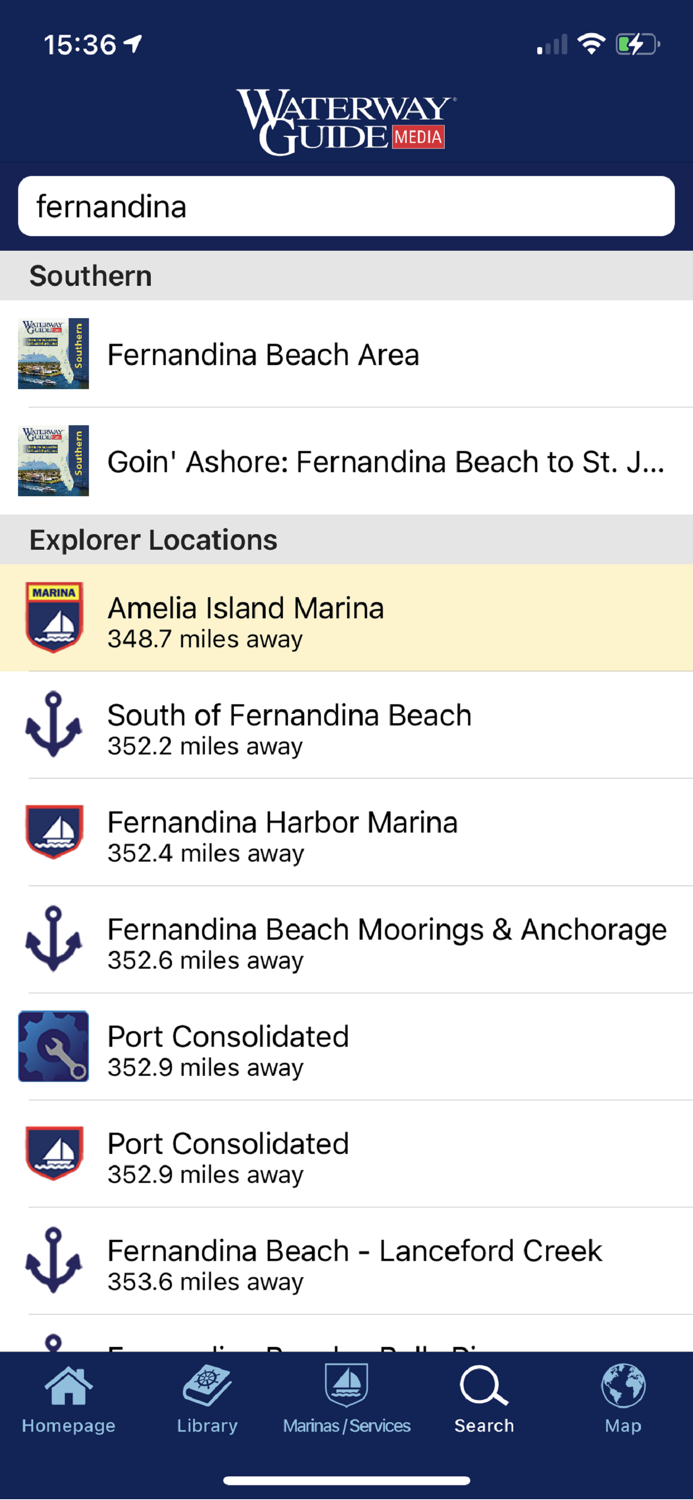The width and height of the screenshot is (693, 1500).
Task: Open the Library tab
Action: (x=207, y=1400)
